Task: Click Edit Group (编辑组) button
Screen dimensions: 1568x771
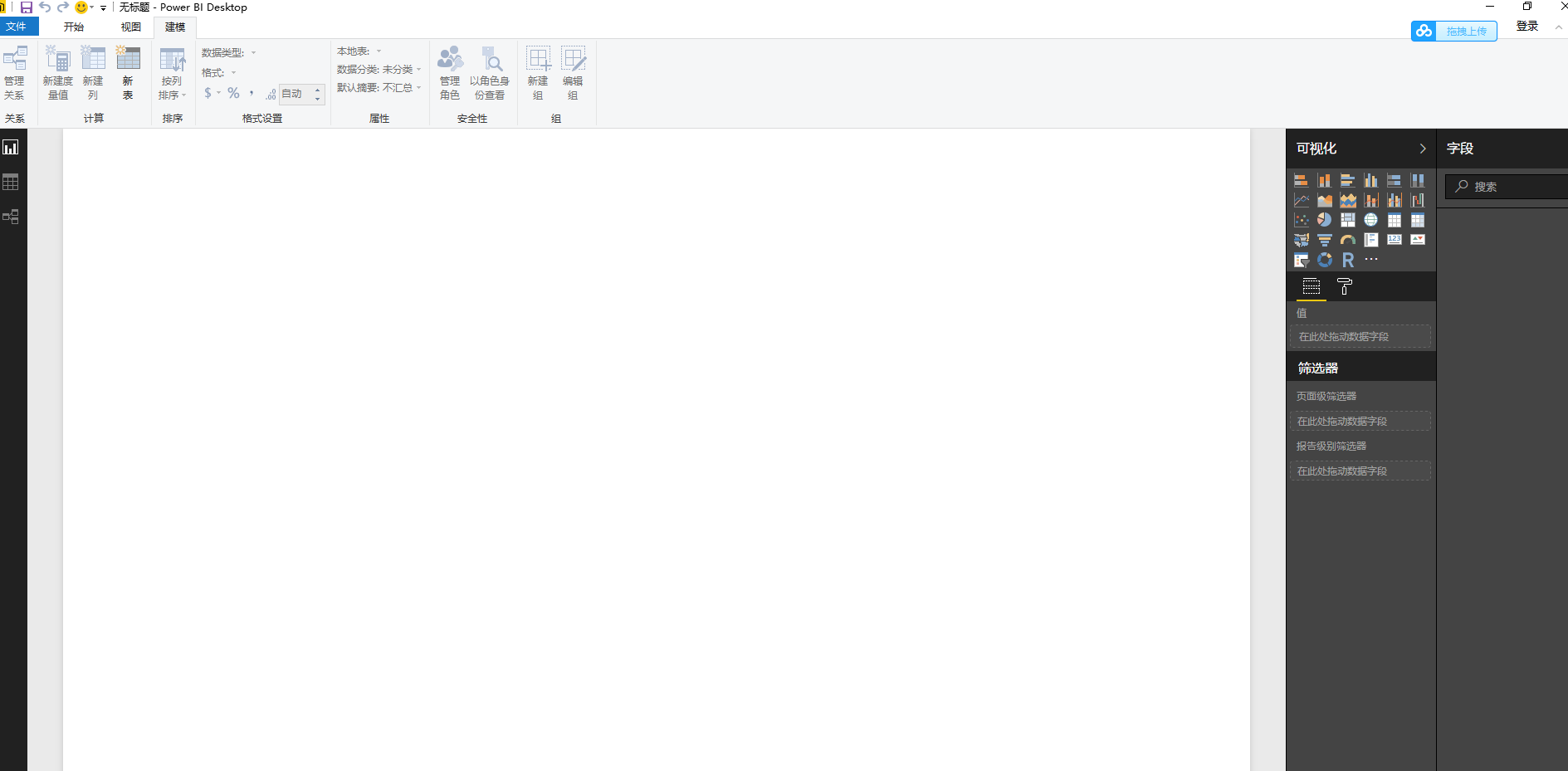Action: 573,73
